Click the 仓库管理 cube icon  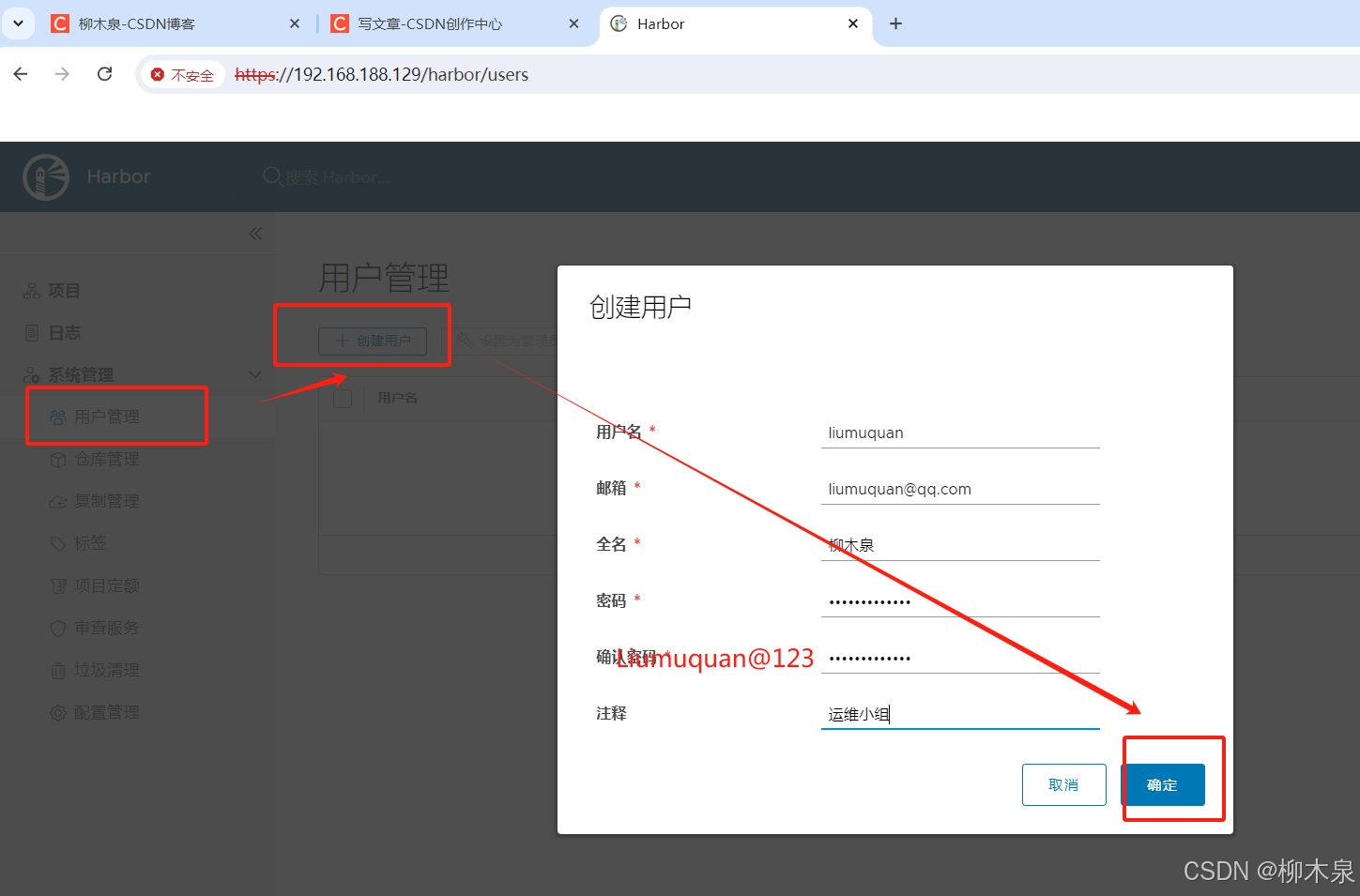[58, 459]
